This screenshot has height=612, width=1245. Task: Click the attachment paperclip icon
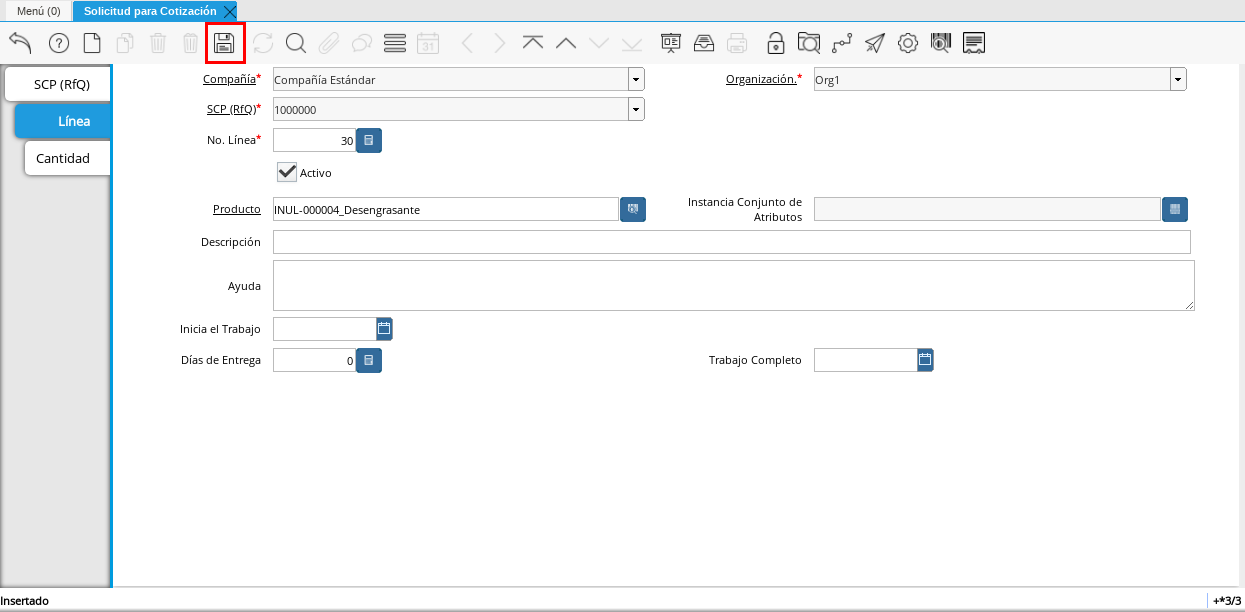point(329,43)
